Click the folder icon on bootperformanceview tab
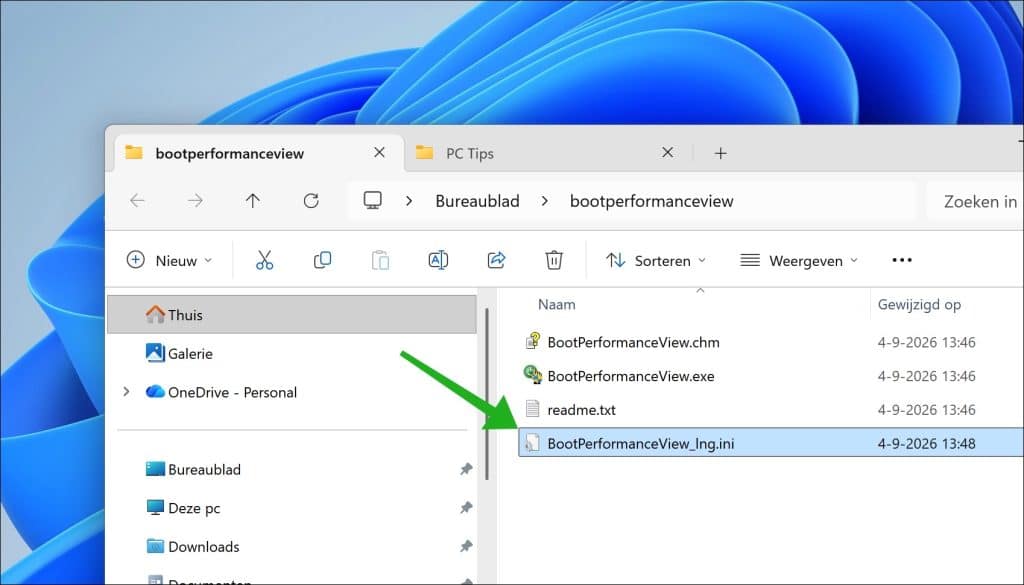1024x585 pixels. click(x=134, y=152)
